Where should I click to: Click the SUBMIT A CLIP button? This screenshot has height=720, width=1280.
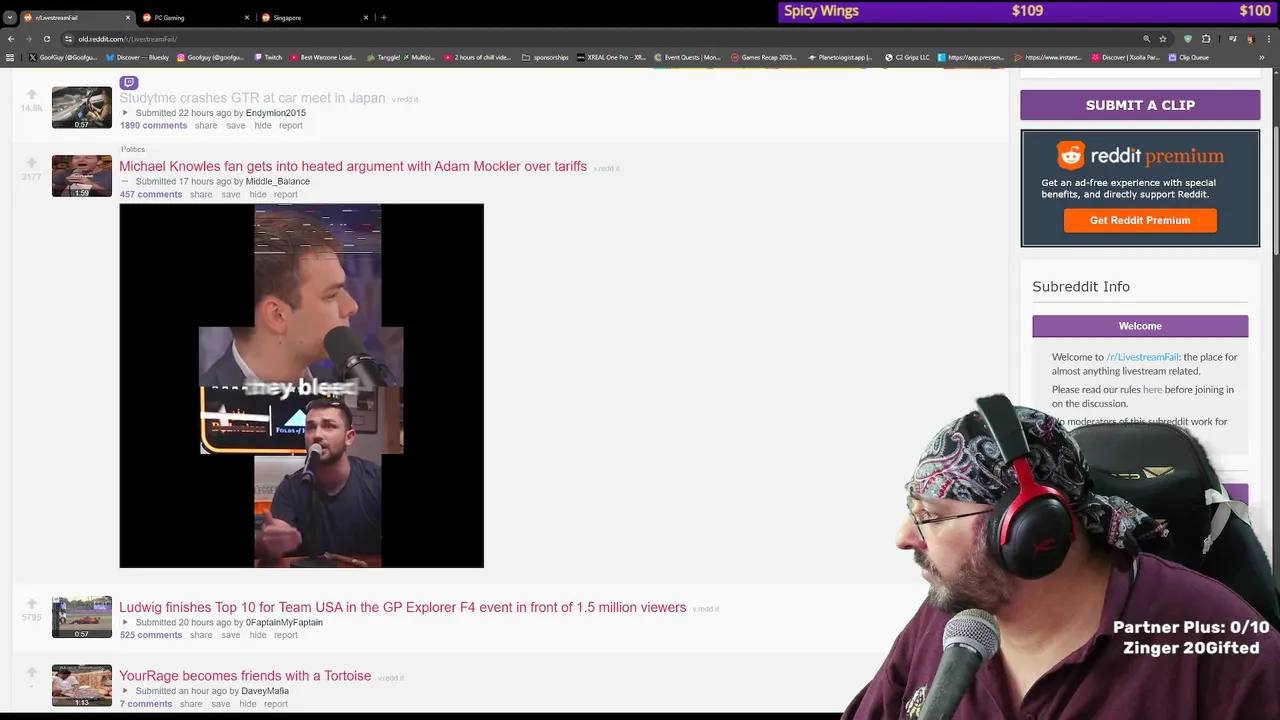pos(1140,105)
